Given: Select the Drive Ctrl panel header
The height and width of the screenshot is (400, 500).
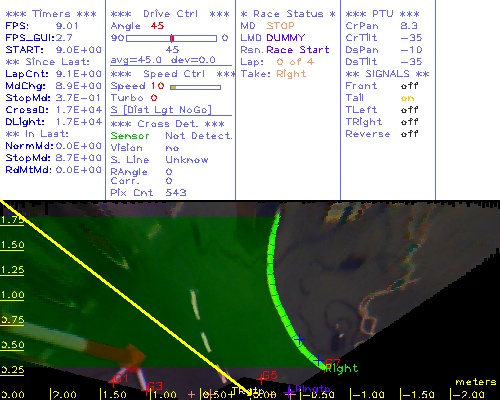Looking at the screenshot, I should pos(170,14).
